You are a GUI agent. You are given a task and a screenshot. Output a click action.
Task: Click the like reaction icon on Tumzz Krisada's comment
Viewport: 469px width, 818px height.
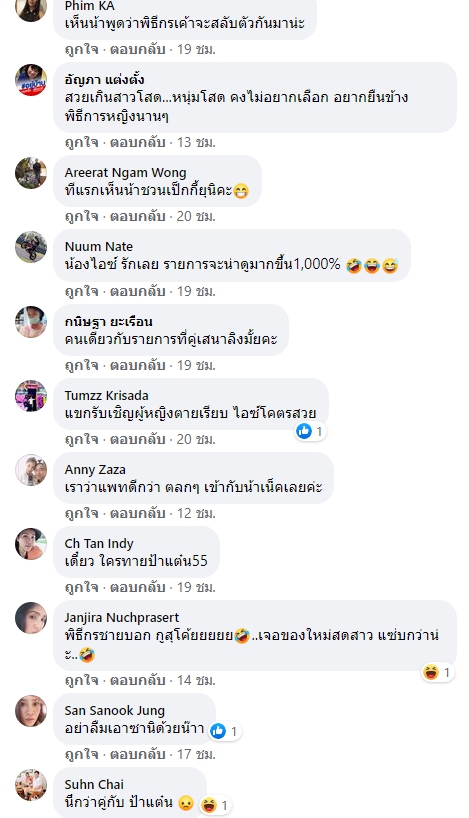pyautogui.click(x=304, y=431)
